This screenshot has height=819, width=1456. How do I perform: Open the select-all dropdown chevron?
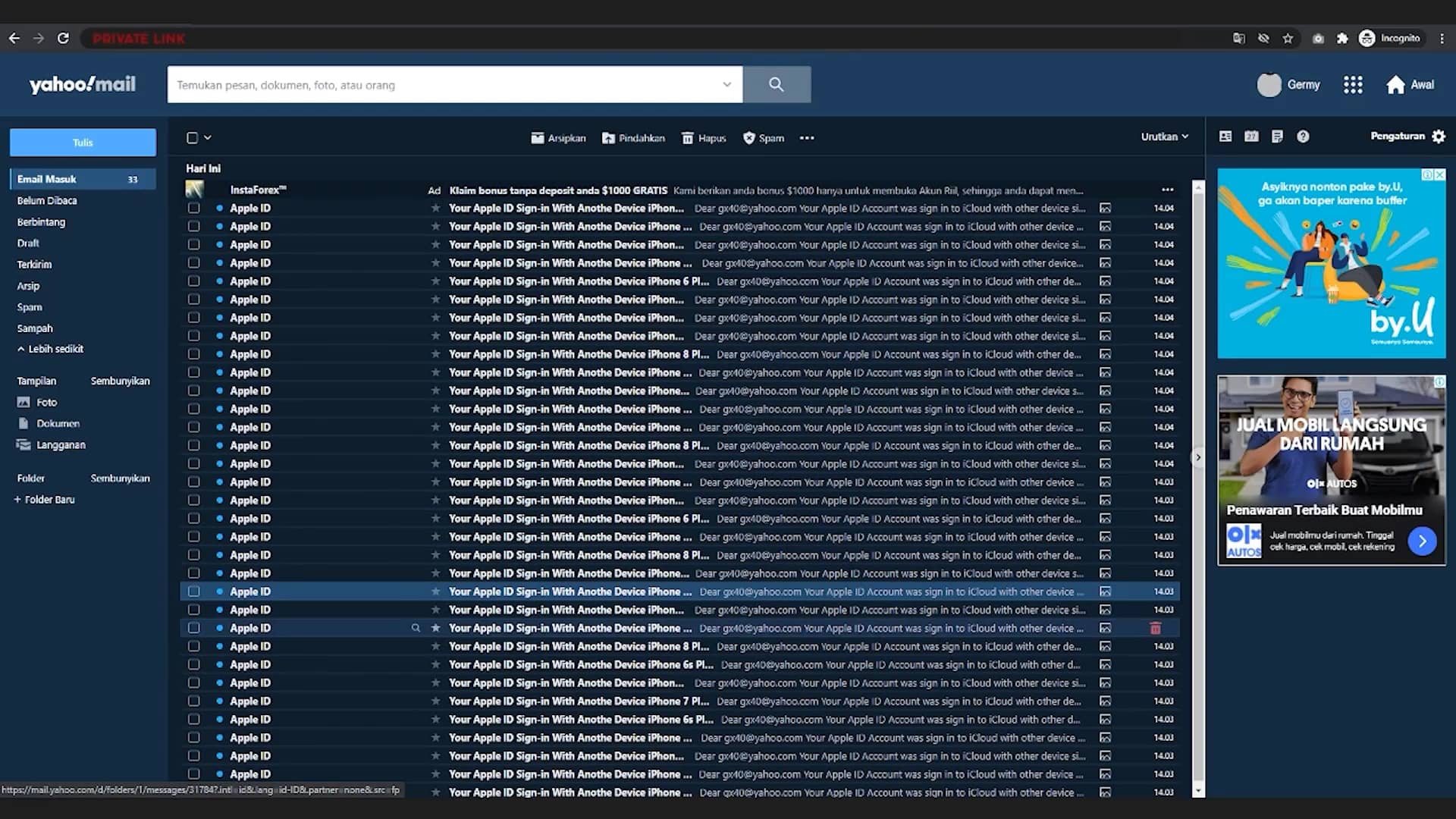[x=208, y=137]
